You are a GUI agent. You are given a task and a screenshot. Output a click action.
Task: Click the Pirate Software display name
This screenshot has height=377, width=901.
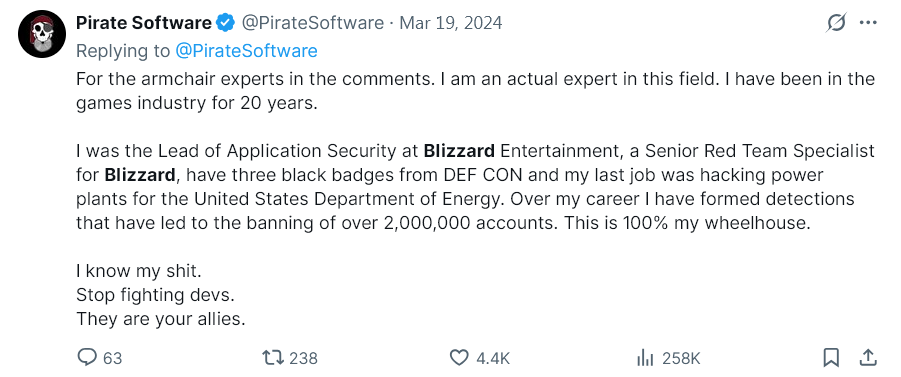144,23
